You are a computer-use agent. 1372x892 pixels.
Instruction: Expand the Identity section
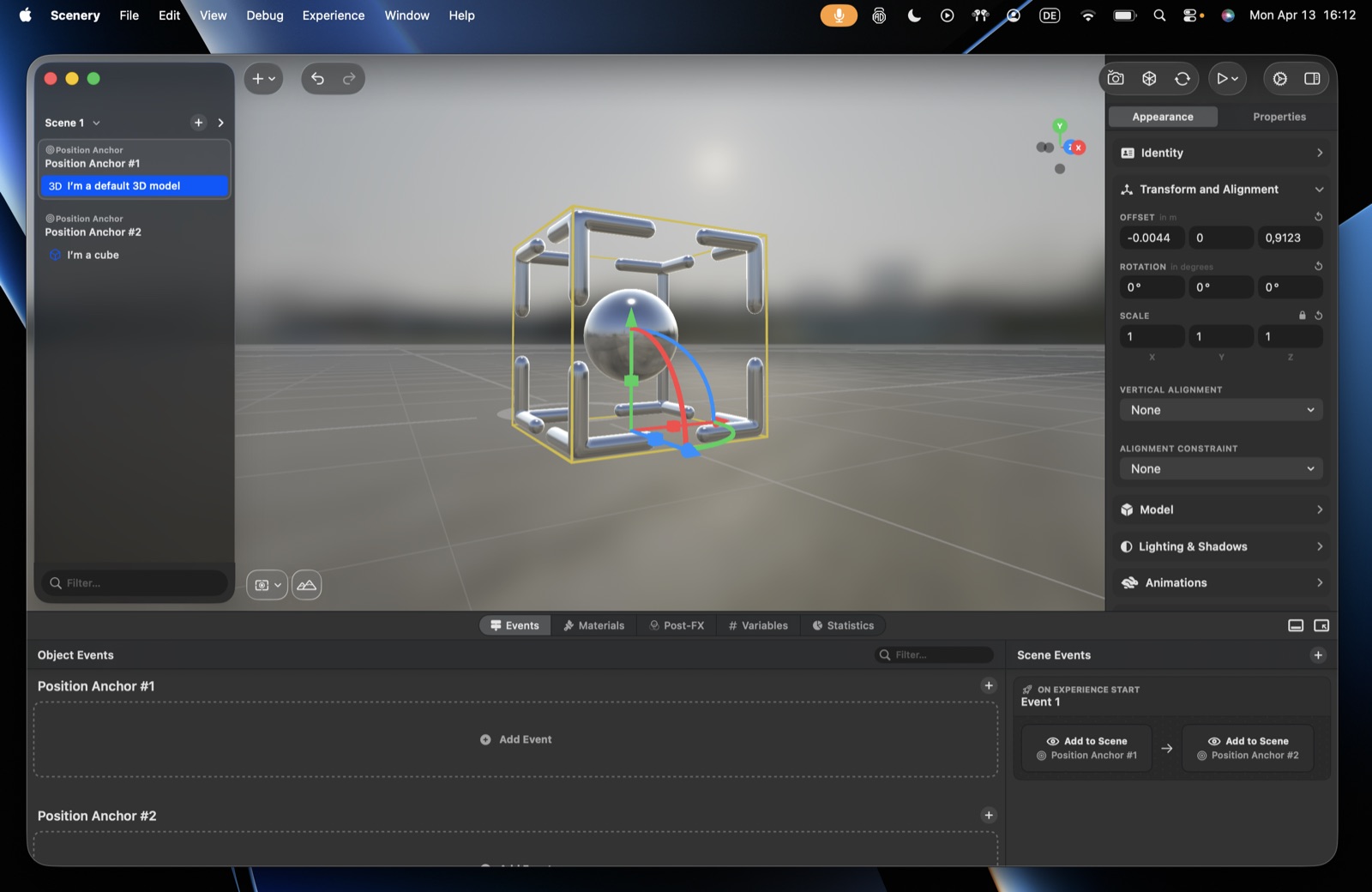[x=1221, y=153]
